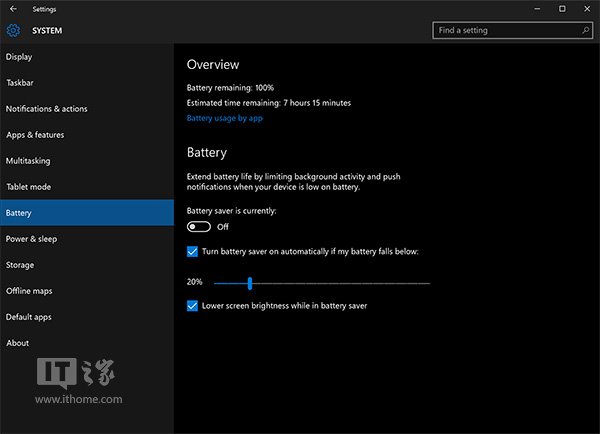Select Multitasking from sidebar

[28, 161]
